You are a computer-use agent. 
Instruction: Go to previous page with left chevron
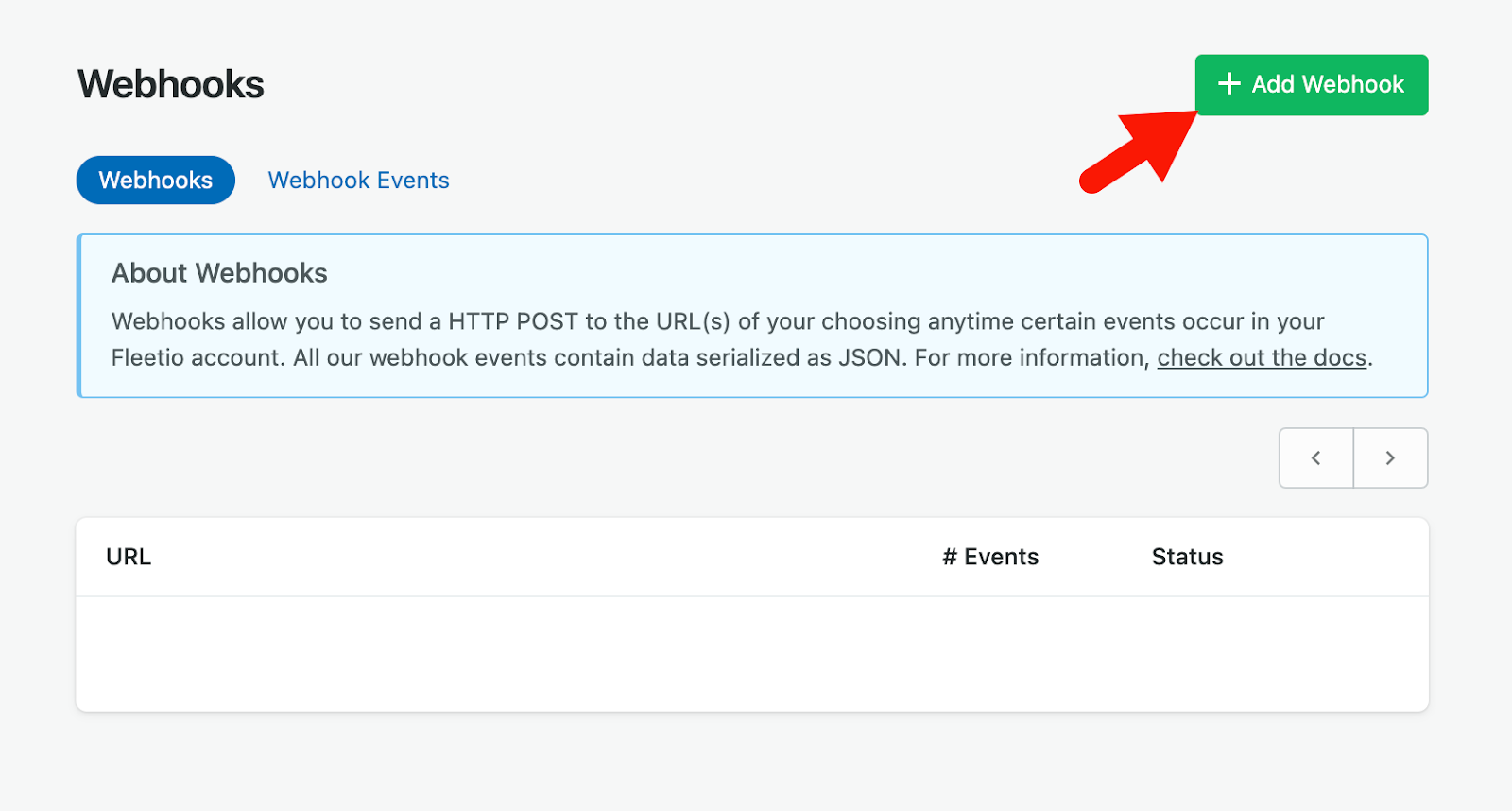1316,458
